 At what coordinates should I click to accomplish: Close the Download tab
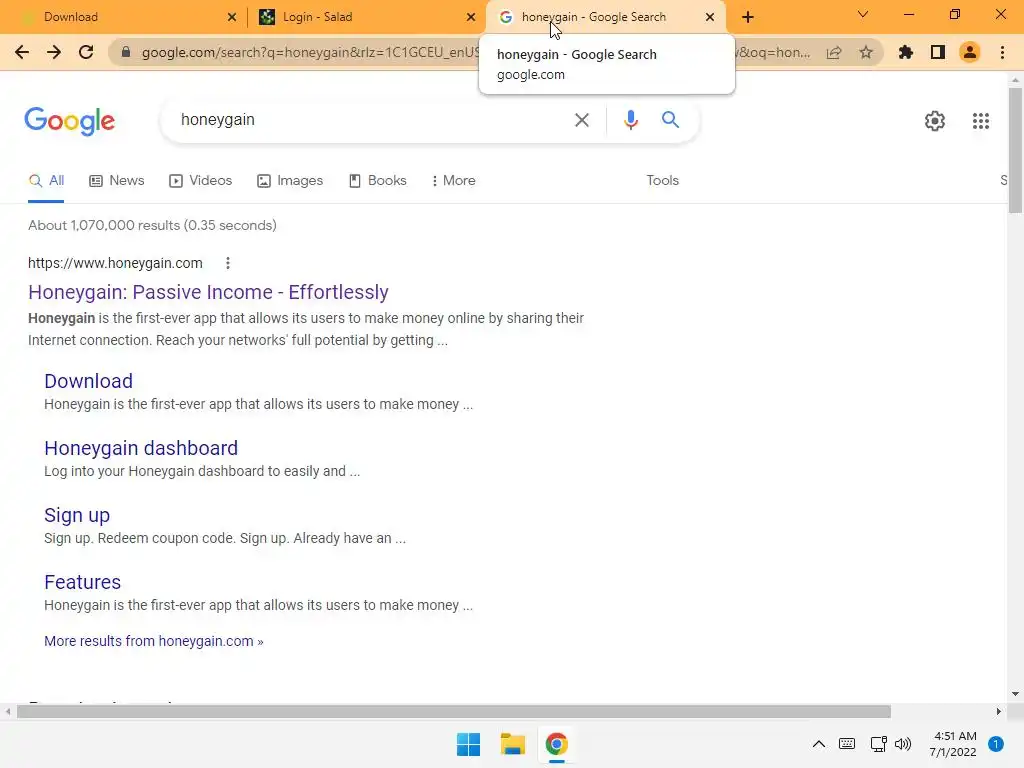click(x=231, y=17)
